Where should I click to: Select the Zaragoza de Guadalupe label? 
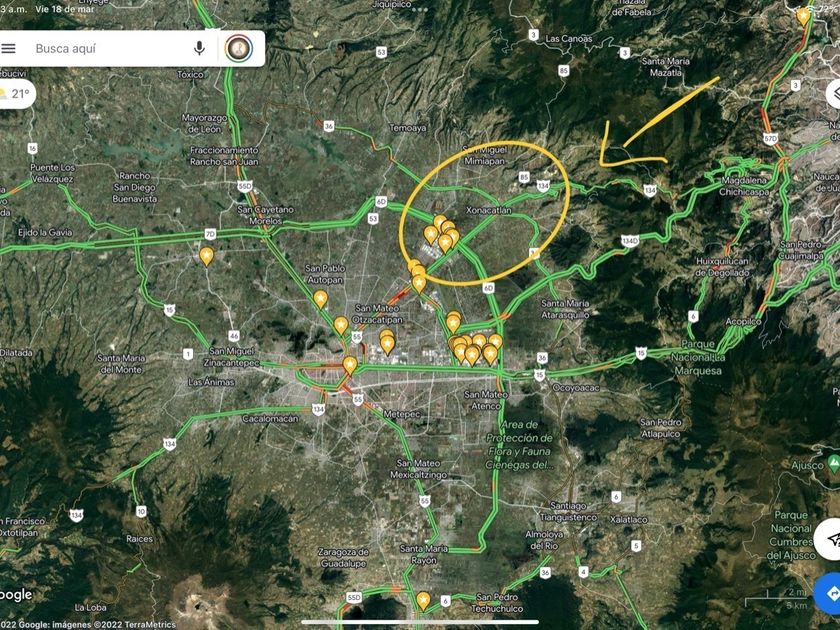coord(343,557)
